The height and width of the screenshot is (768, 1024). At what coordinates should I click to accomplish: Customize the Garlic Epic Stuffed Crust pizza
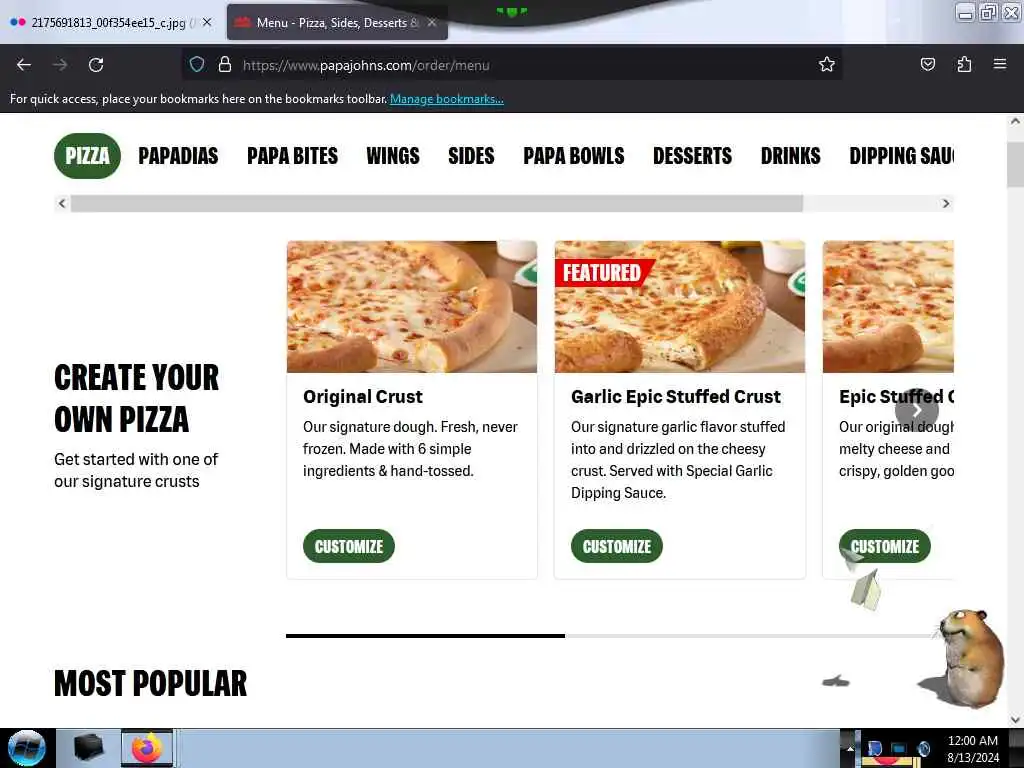point(616,546)
